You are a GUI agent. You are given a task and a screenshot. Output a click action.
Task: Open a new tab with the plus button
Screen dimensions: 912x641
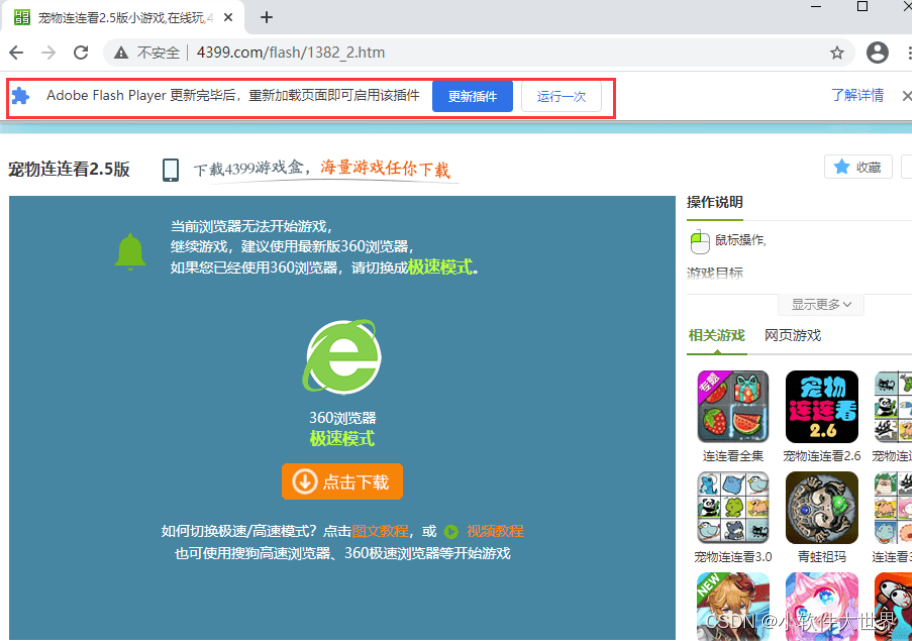tap(266, 17)
